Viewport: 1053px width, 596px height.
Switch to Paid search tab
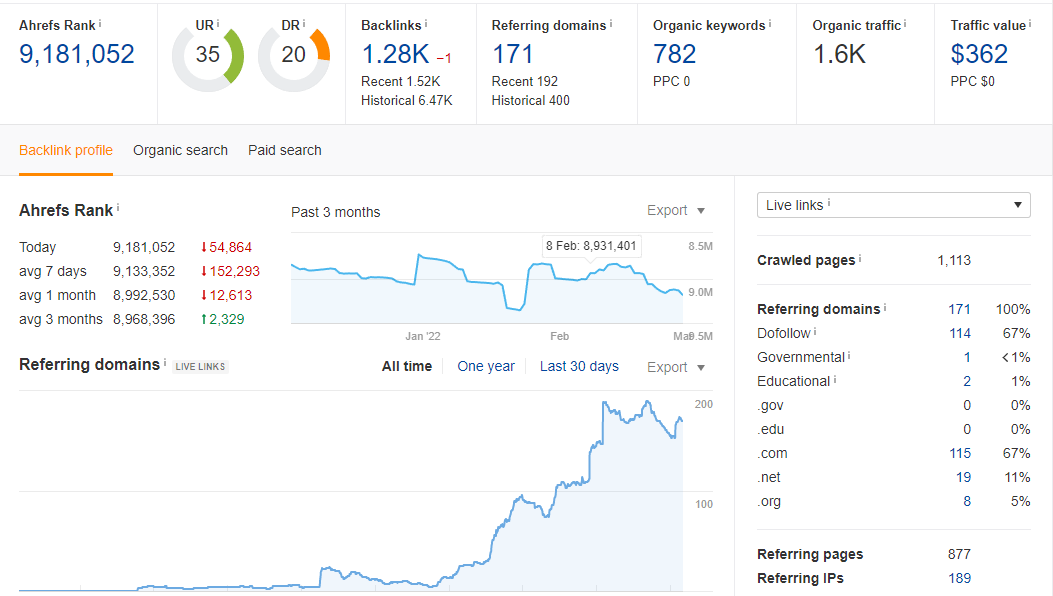coord(285,151)
